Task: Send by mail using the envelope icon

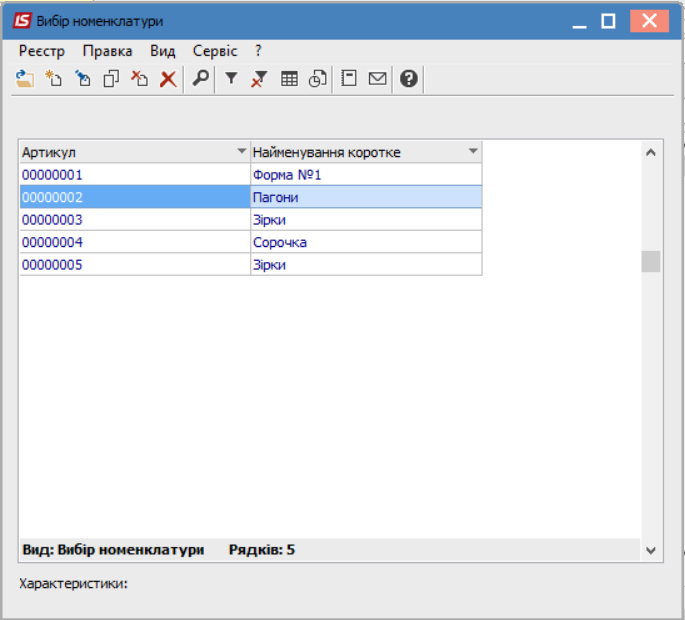Action: [377, 79]
